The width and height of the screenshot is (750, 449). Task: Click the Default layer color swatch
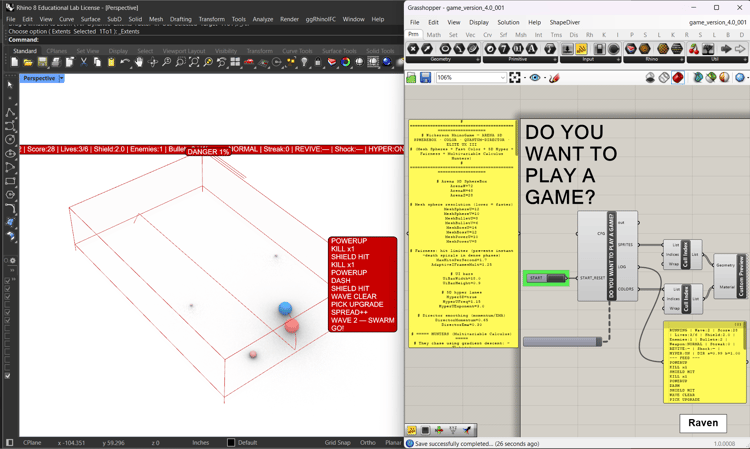231,443
